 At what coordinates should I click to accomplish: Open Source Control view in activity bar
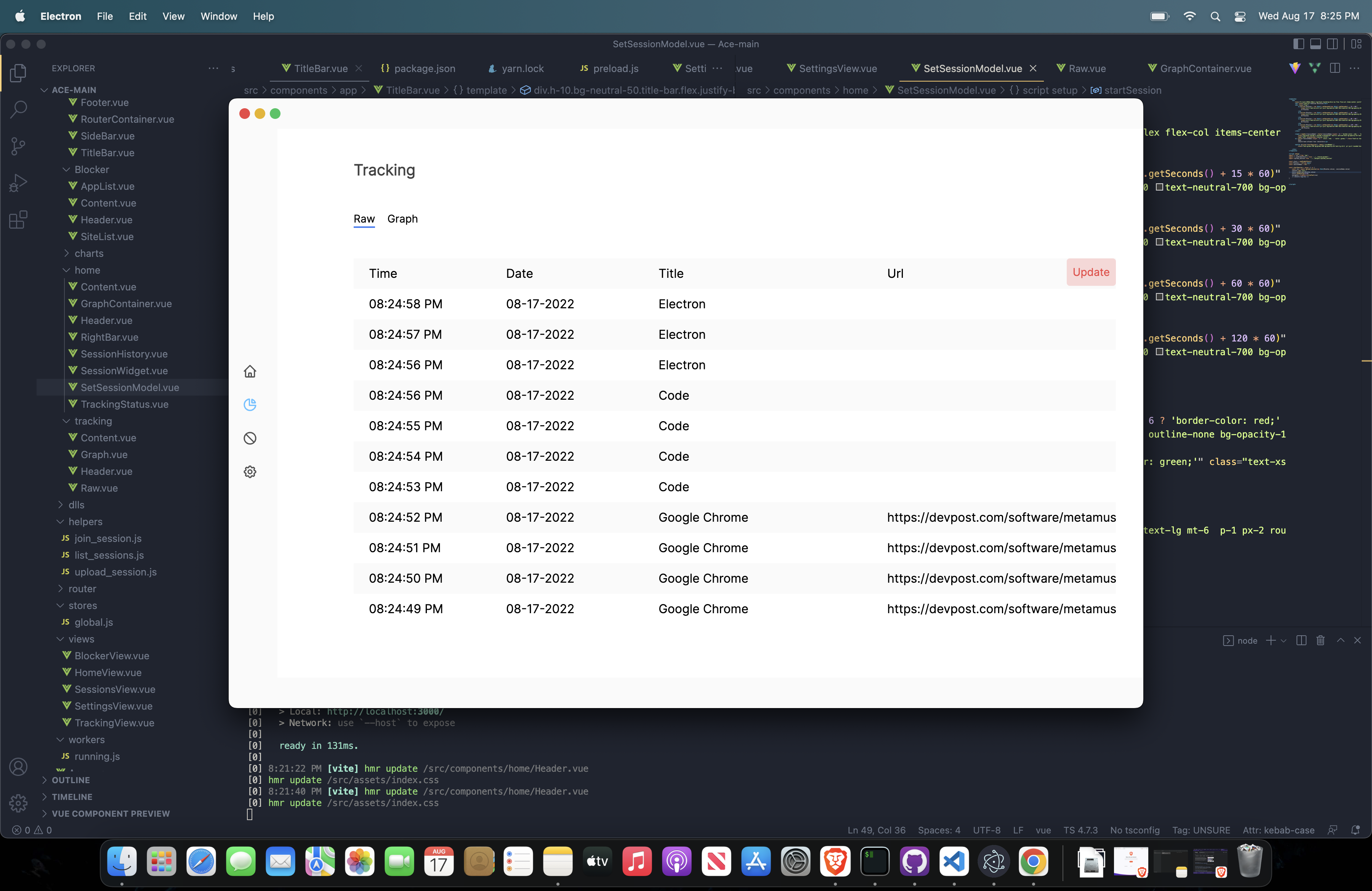[x=18, y=146]
